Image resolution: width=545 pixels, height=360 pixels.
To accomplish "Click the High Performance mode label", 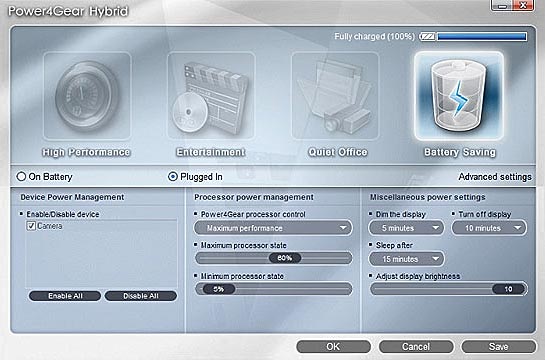I will pos(86,152).
